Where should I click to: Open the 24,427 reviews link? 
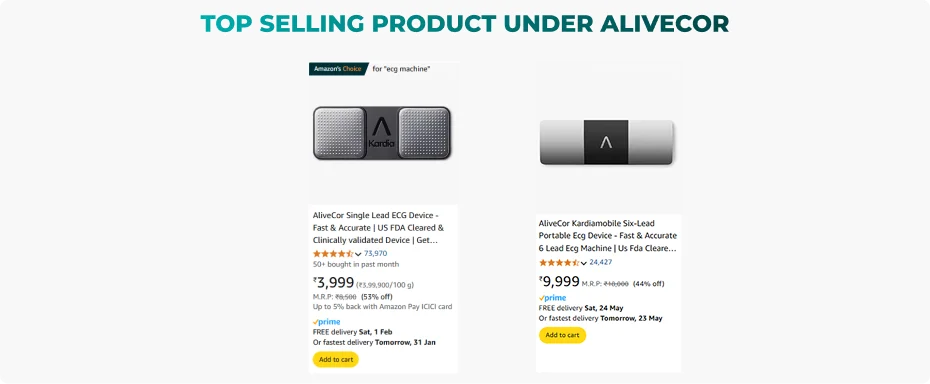(601, 262)
